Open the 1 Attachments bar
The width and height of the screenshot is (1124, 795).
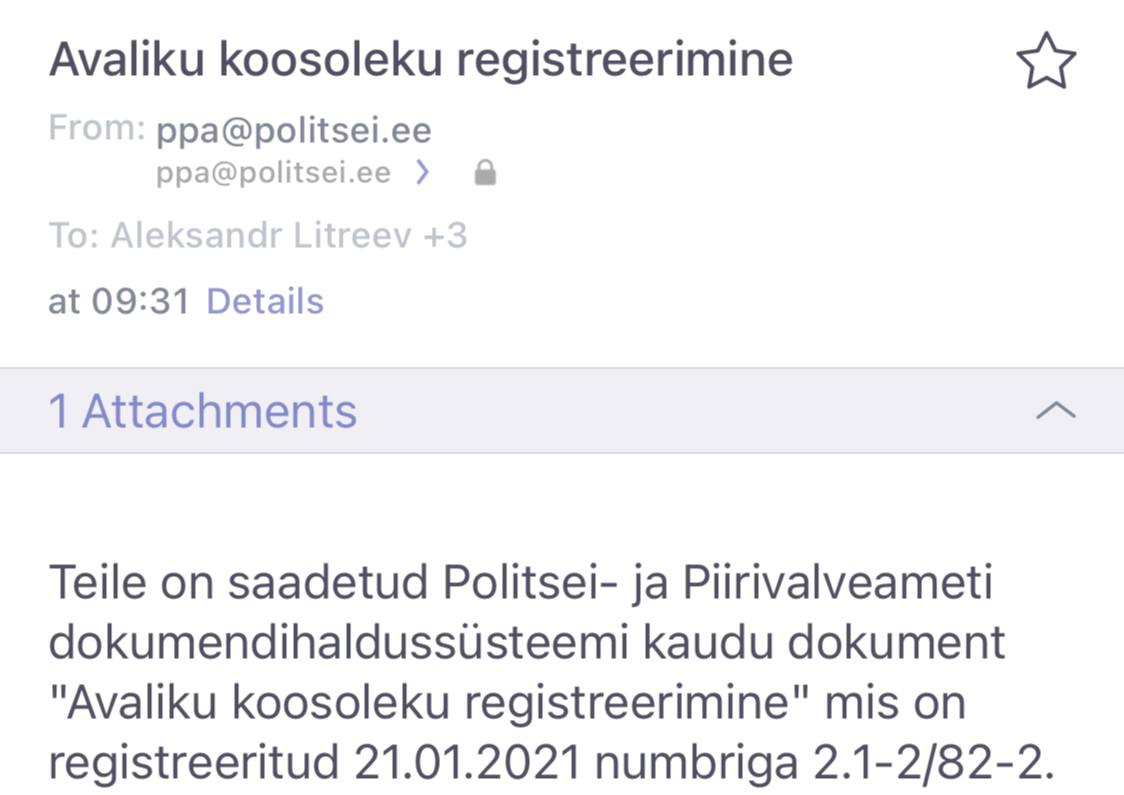point(562,411)
